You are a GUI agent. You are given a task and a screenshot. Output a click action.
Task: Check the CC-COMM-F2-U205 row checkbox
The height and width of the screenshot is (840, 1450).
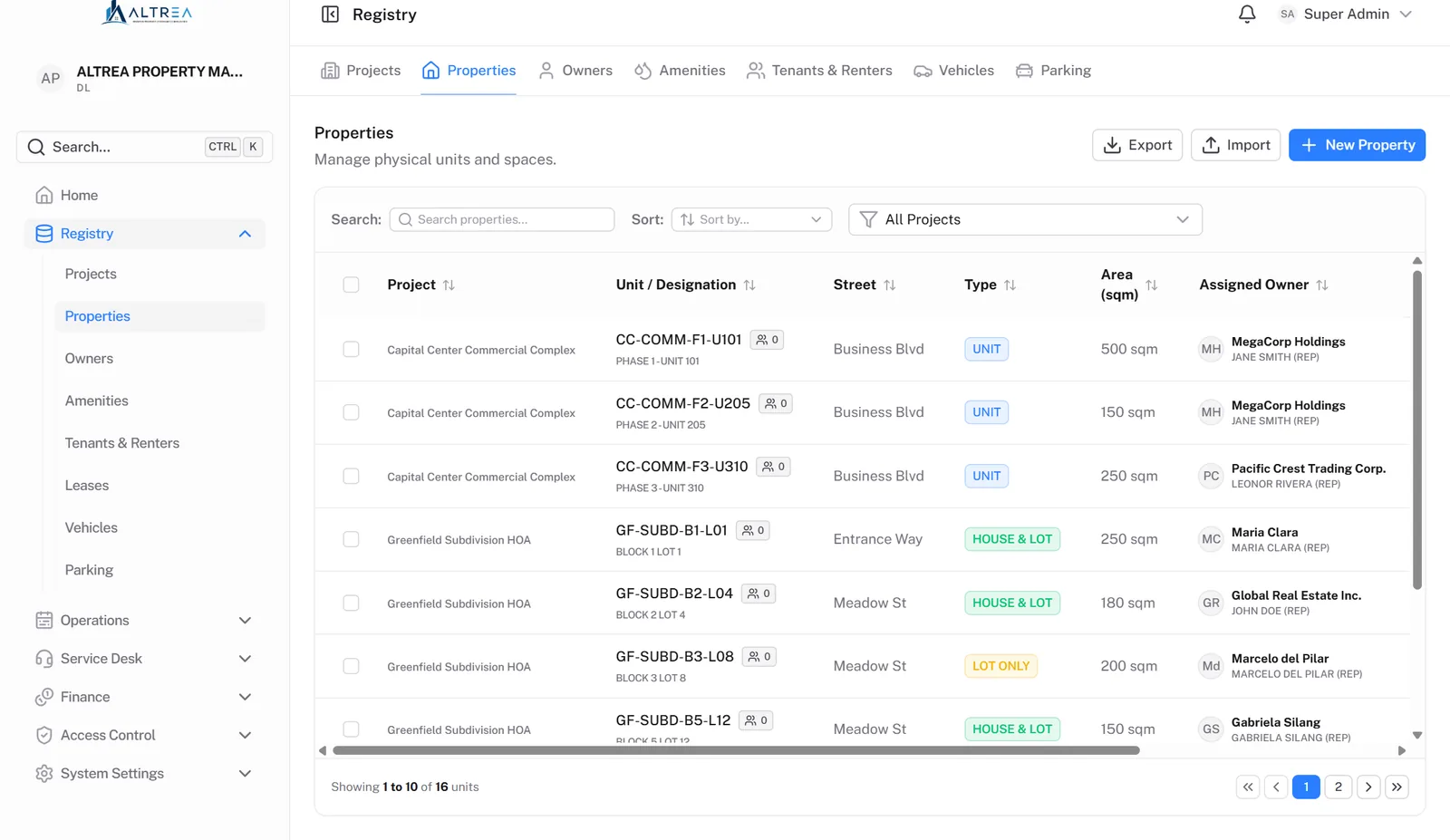point(351,412)
